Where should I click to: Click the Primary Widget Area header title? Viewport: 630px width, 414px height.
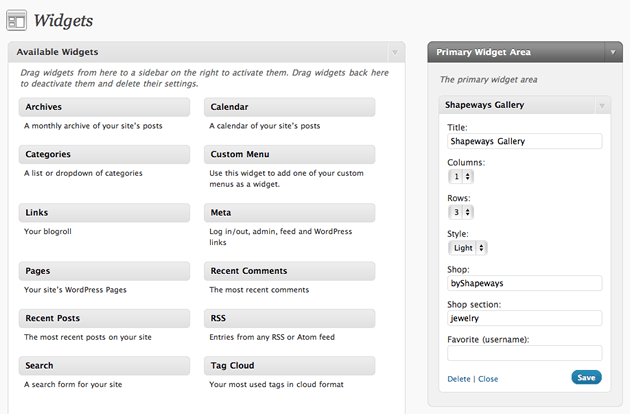pos(483,52)
